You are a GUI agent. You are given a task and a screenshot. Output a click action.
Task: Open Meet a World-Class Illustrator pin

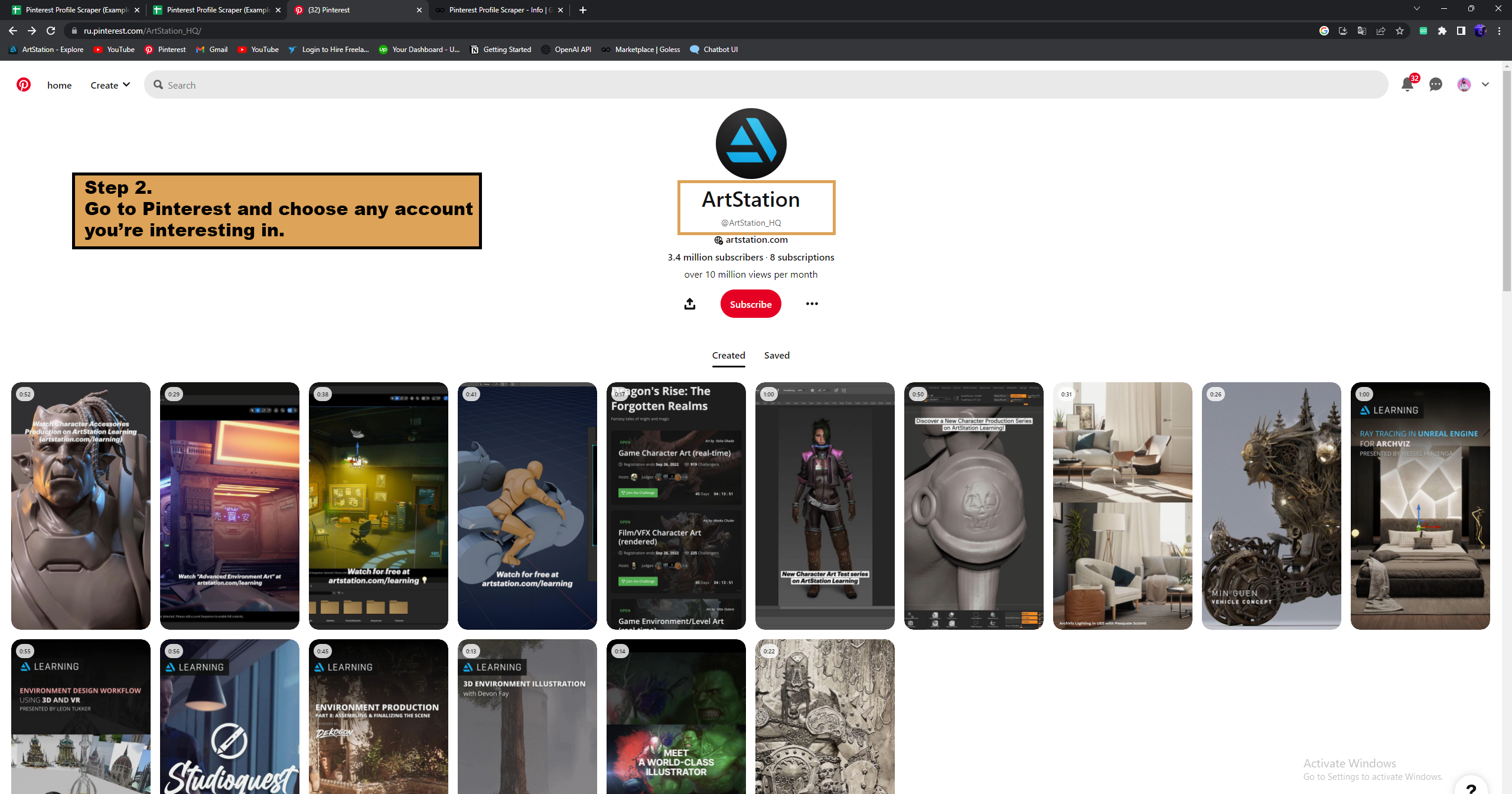pyautogui.click(x=676, y=717)
